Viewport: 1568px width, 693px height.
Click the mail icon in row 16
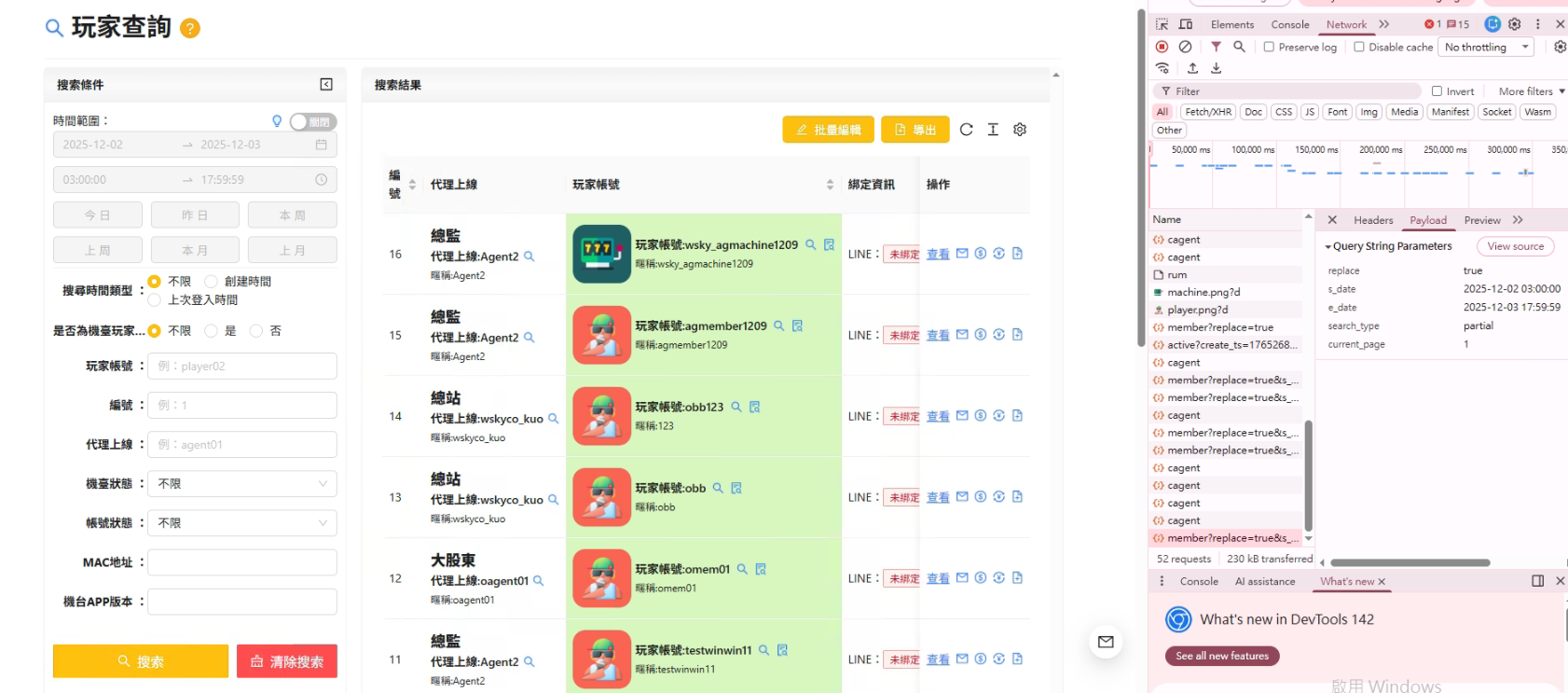[x=962, y=254]
